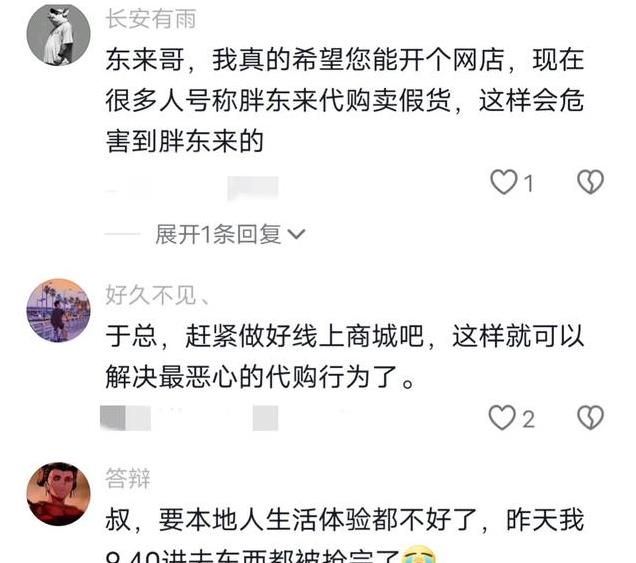Screen dimensions: 636x563
Task: Tap the like count 2 on second comment
Action: click(528, 419)
